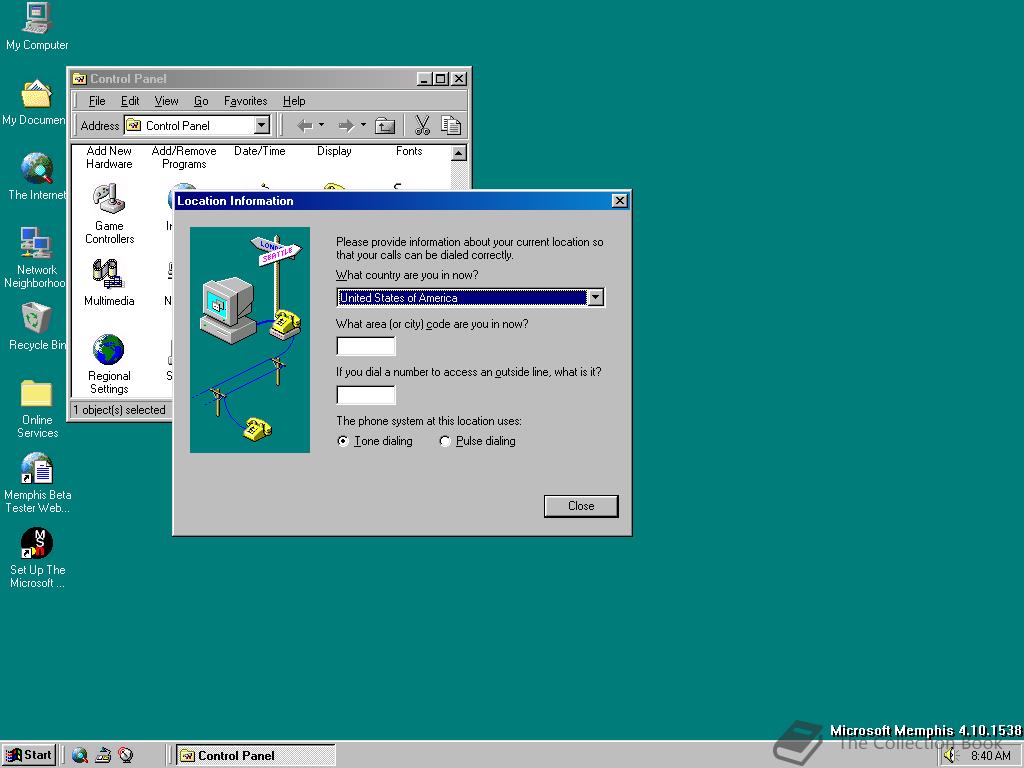Click Back arrow in Control Panel toolbar
This screenshot has height=768, width=1024.
(x=304, y=125)
